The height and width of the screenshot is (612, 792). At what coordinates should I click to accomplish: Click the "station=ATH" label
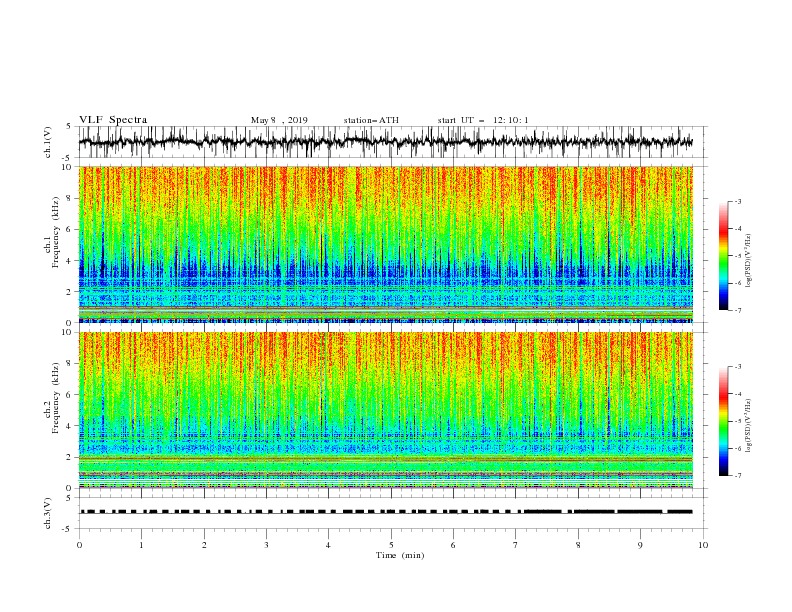click(x=371, y=120)
